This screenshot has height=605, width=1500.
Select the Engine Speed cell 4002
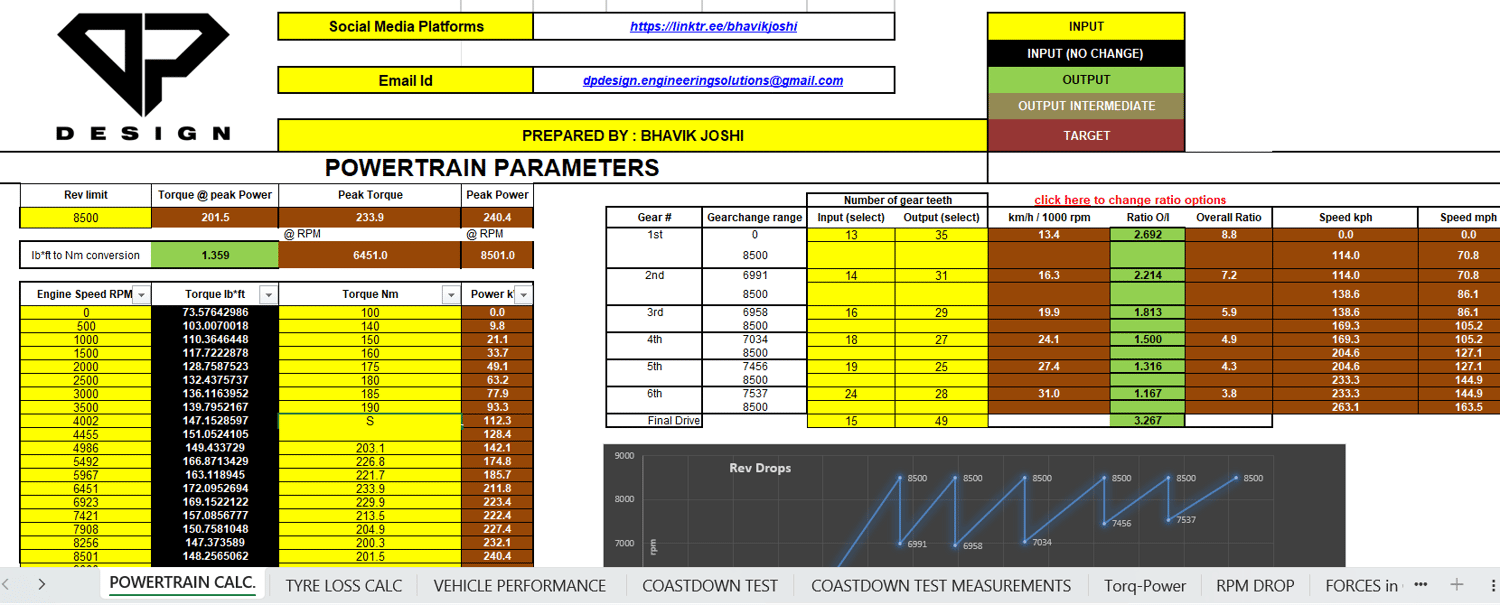(84, 422)
